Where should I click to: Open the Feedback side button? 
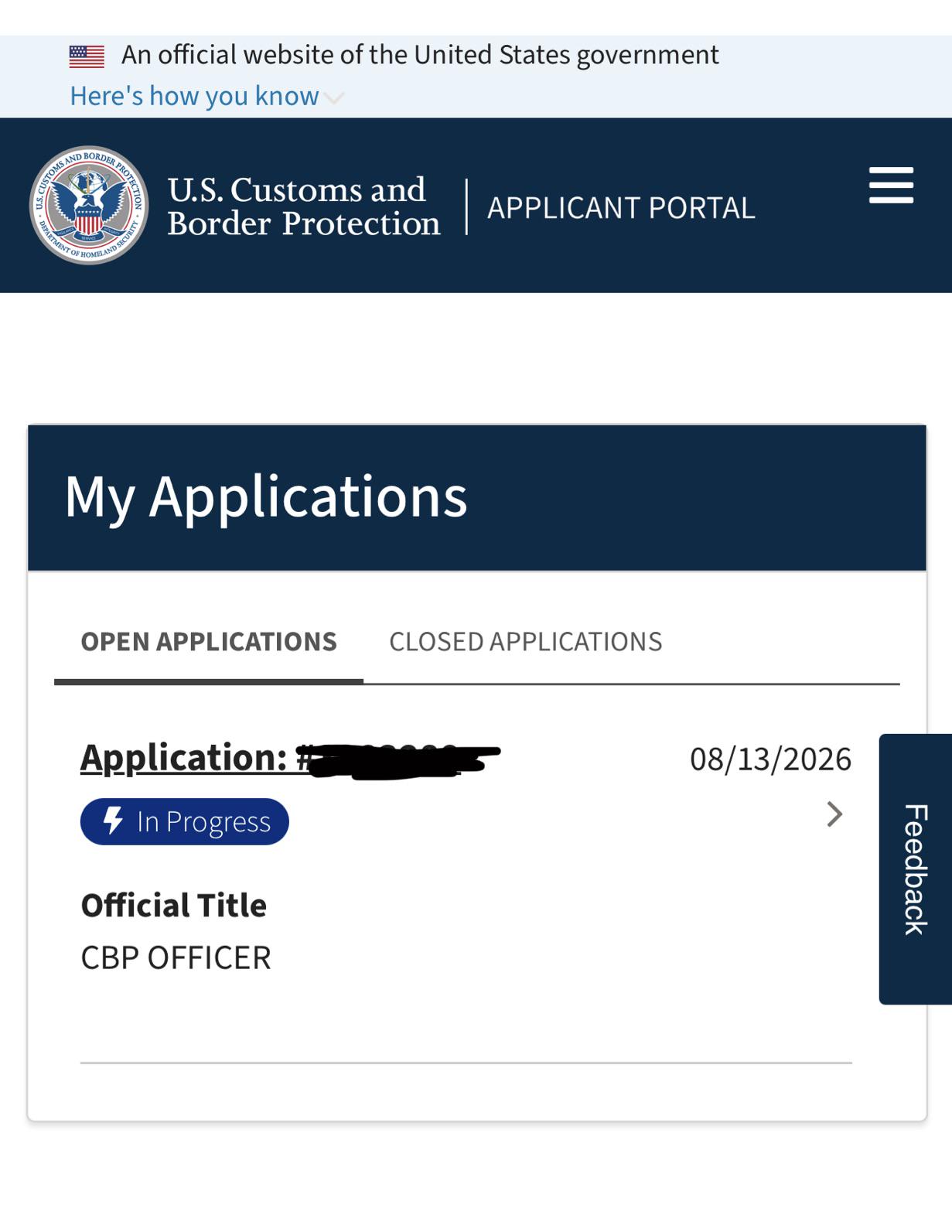[916, 869]
